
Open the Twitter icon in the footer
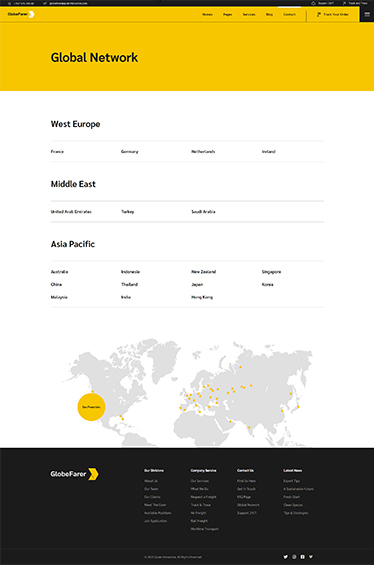coord(285,557)
